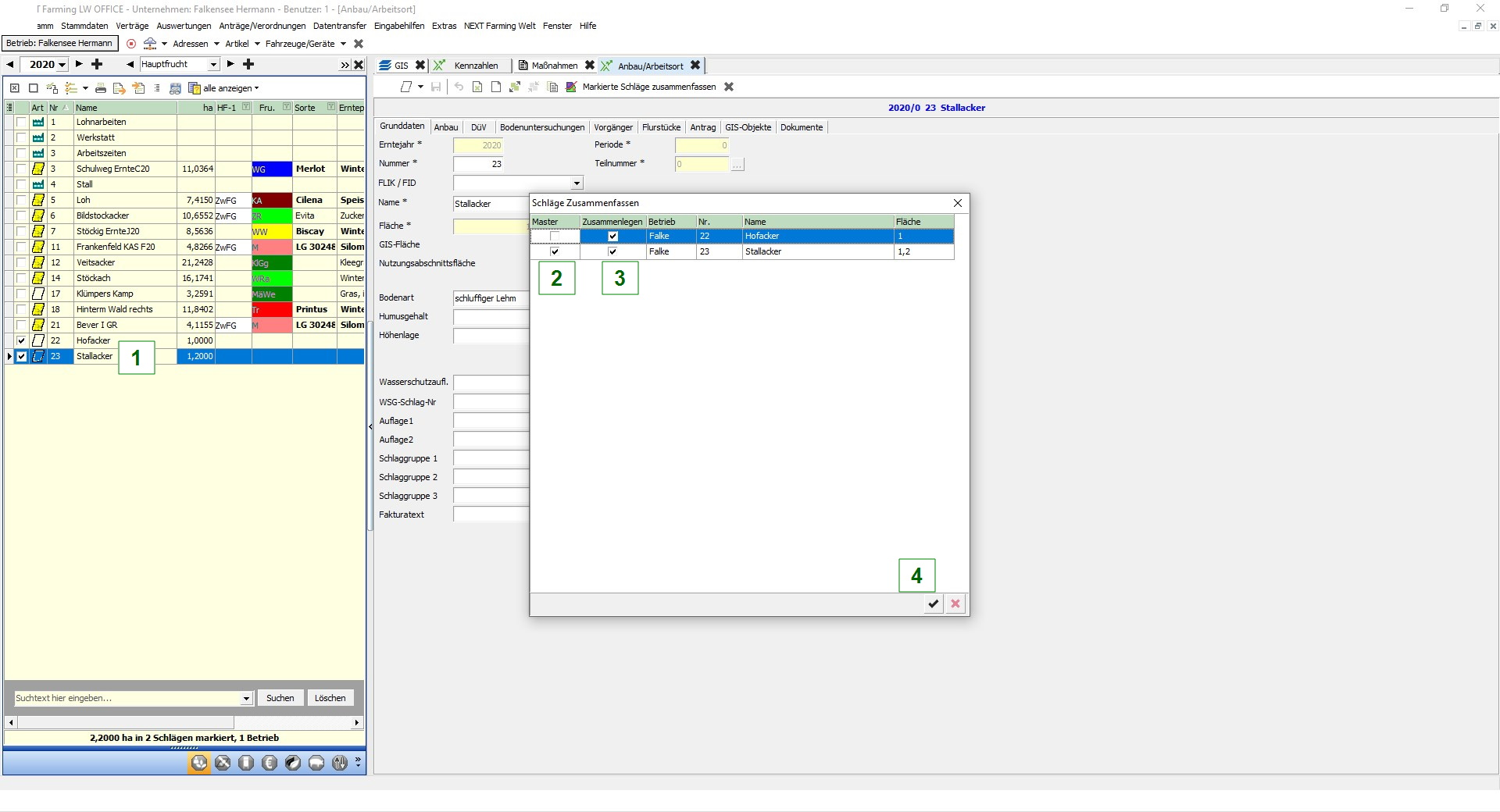The height and width of the screenshot is (812, 1500).
Task: Check Master checkbox for Hofacker row
Action: 555,236
